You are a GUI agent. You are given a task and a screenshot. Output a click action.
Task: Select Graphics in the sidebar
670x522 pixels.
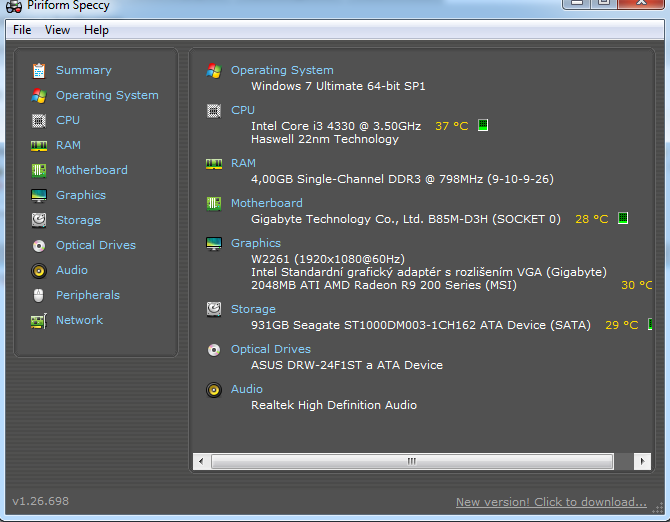pos(81,195)
